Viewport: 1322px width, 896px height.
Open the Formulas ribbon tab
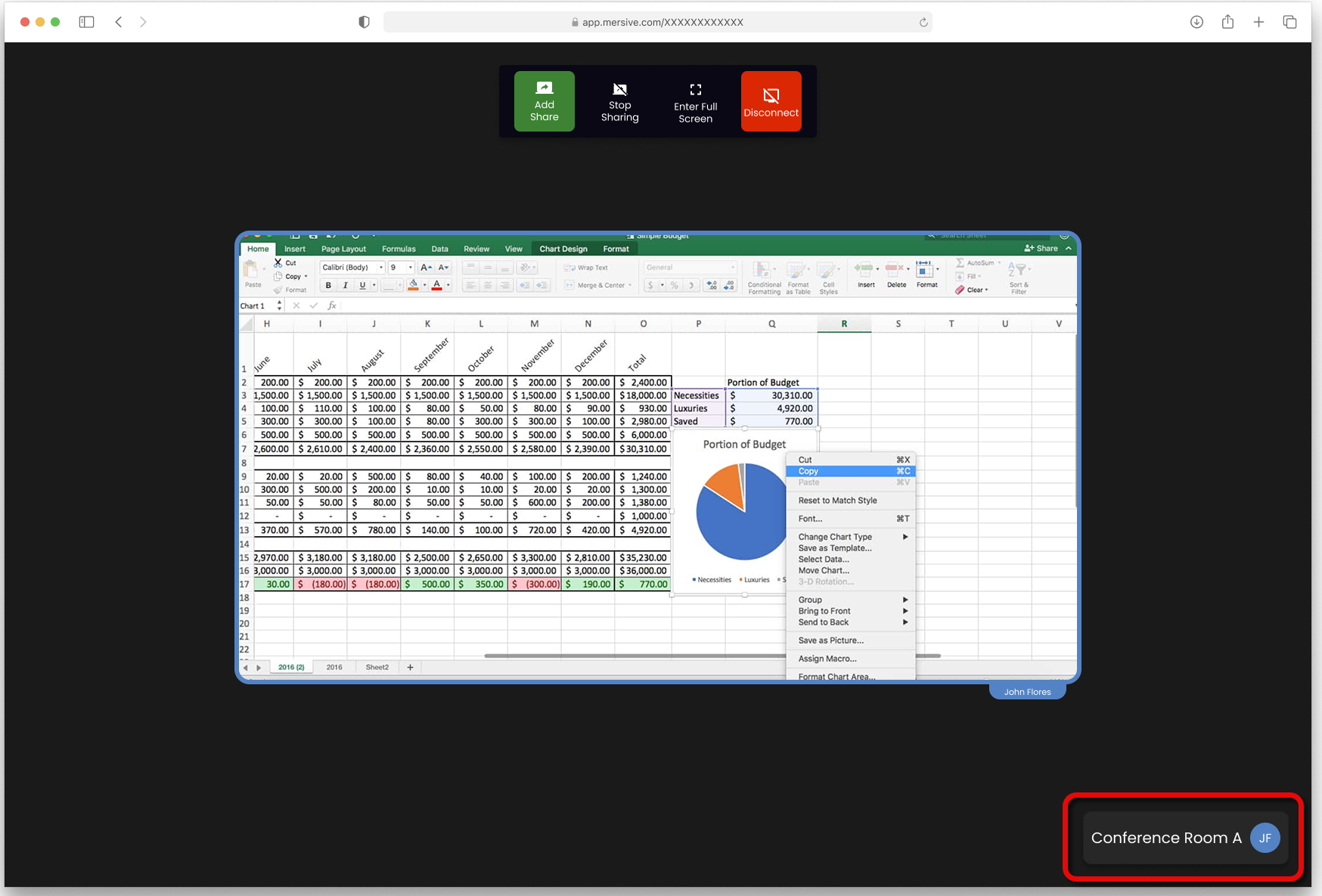(399, 249)
